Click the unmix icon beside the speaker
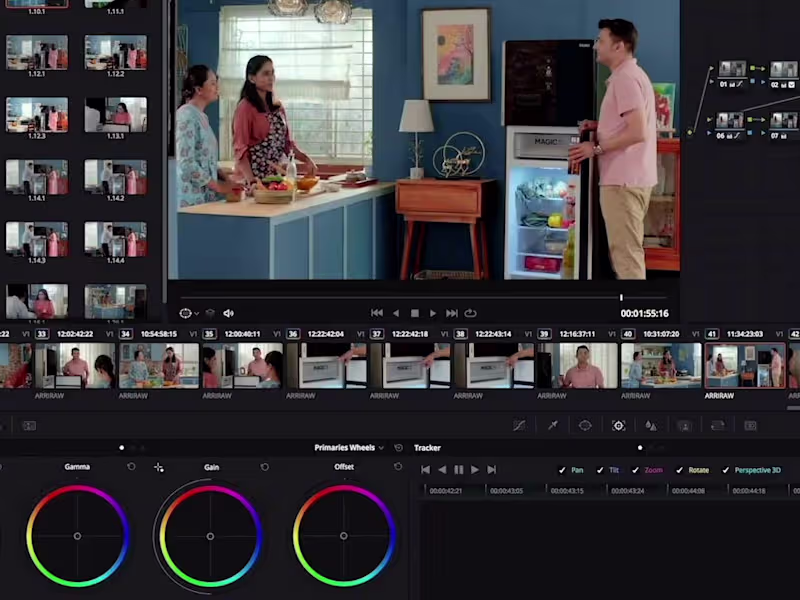The width and height of the screenshot is (800, 600). [210, 313]
